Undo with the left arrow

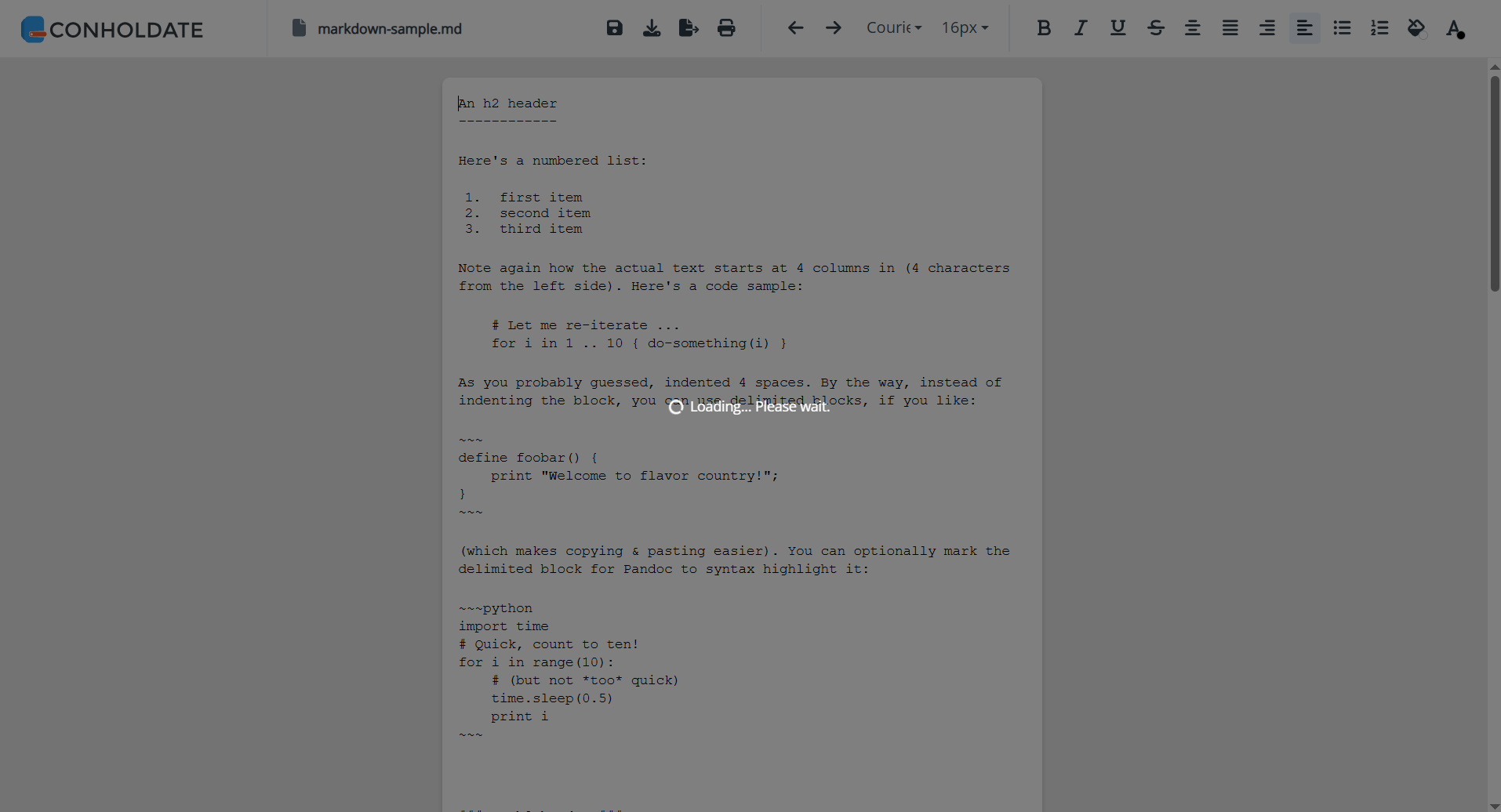coord(796,28)
